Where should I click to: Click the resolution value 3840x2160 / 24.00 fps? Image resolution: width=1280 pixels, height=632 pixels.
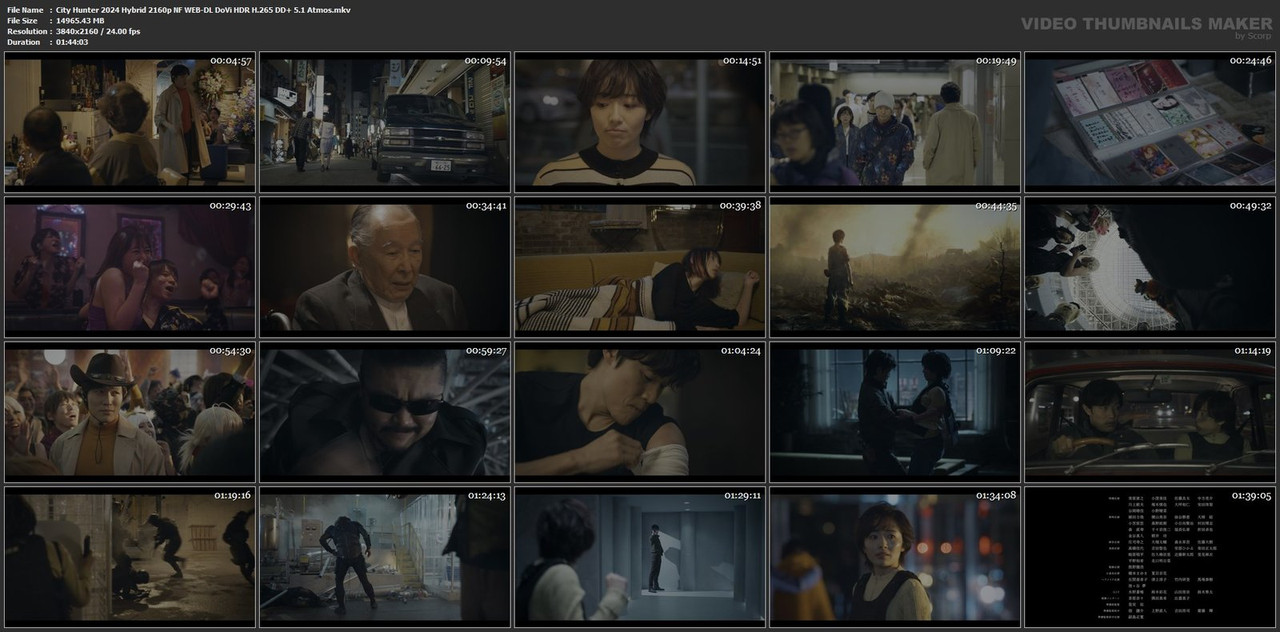(x=98, y=31)
